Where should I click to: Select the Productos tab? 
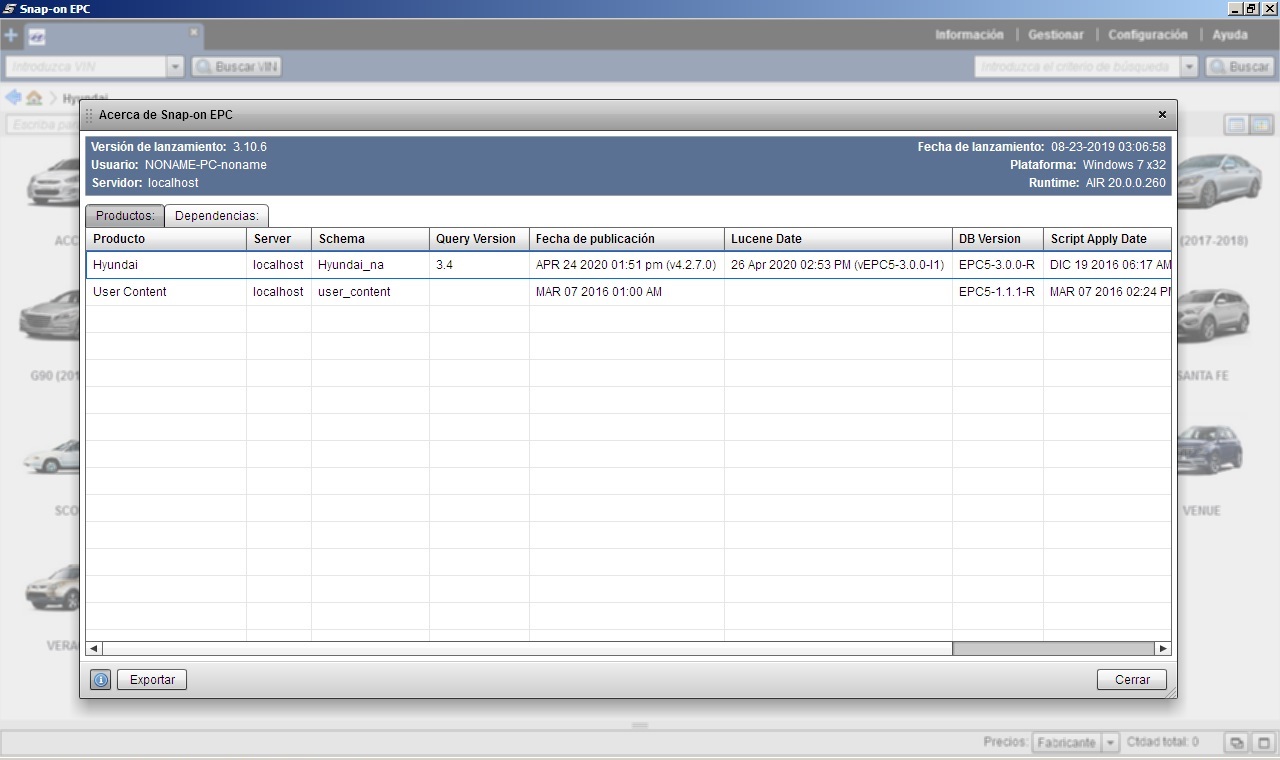[x=125, y=216]
